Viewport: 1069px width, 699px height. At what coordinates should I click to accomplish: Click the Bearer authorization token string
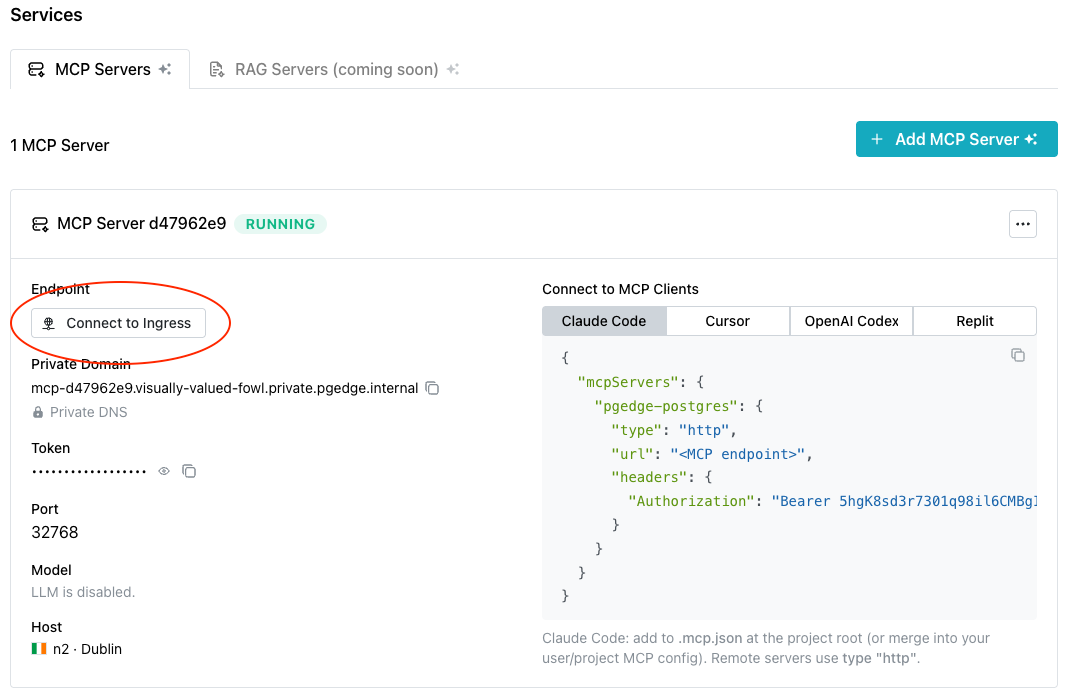904,501
